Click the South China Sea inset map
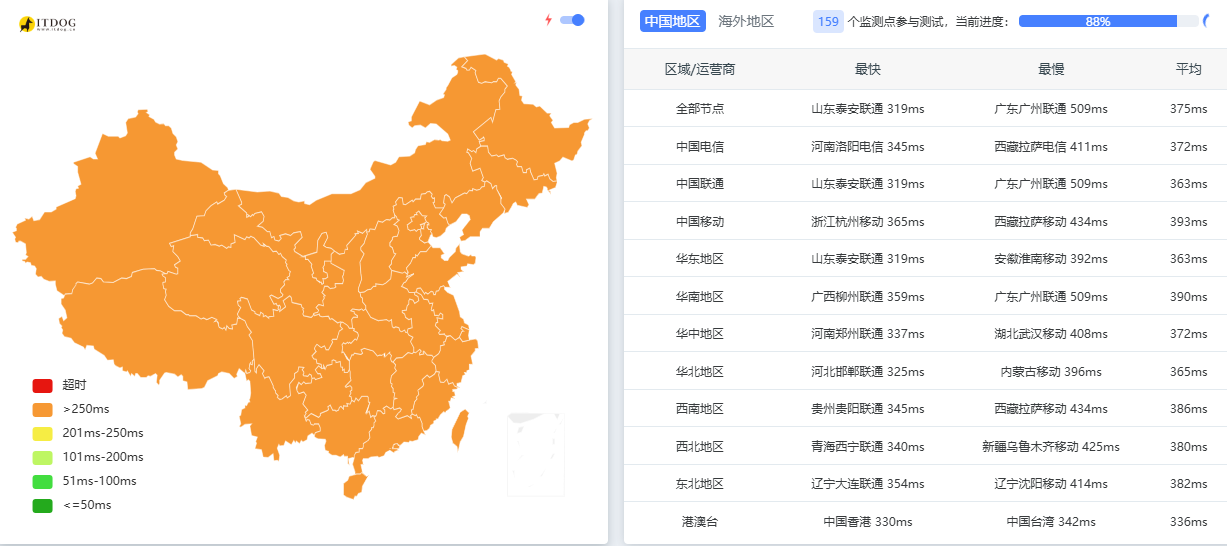 536,454
